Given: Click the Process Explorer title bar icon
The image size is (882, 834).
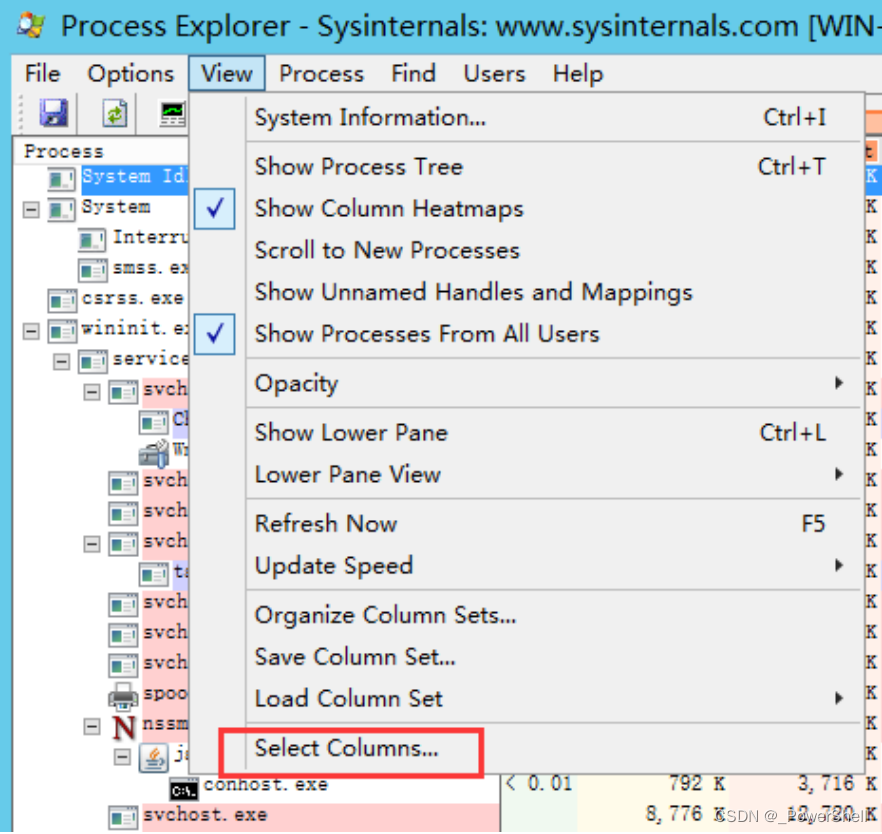Looking at the screenshot, I should coord(31,26).
